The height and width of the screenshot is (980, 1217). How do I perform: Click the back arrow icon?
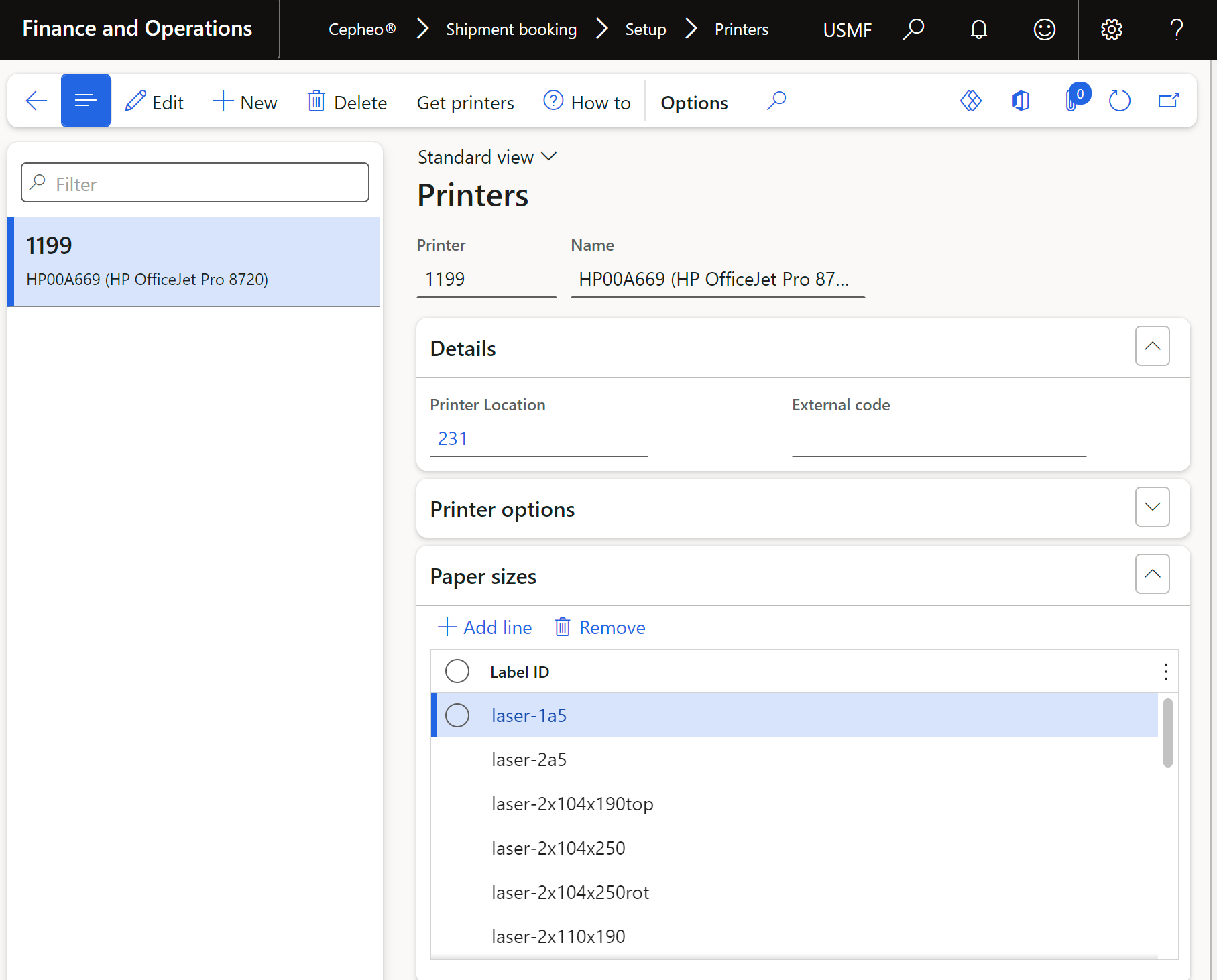click(36, 101)
